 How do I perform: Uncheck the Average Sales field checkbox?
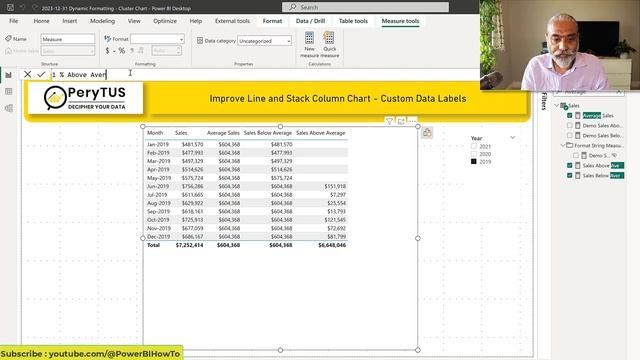(x=570, y=116)
